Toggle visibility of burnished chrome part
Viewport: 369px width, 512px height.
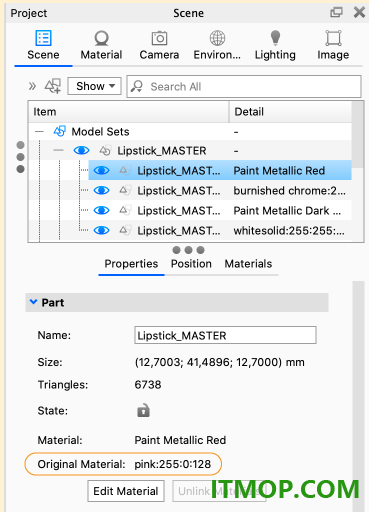point(101,190)
